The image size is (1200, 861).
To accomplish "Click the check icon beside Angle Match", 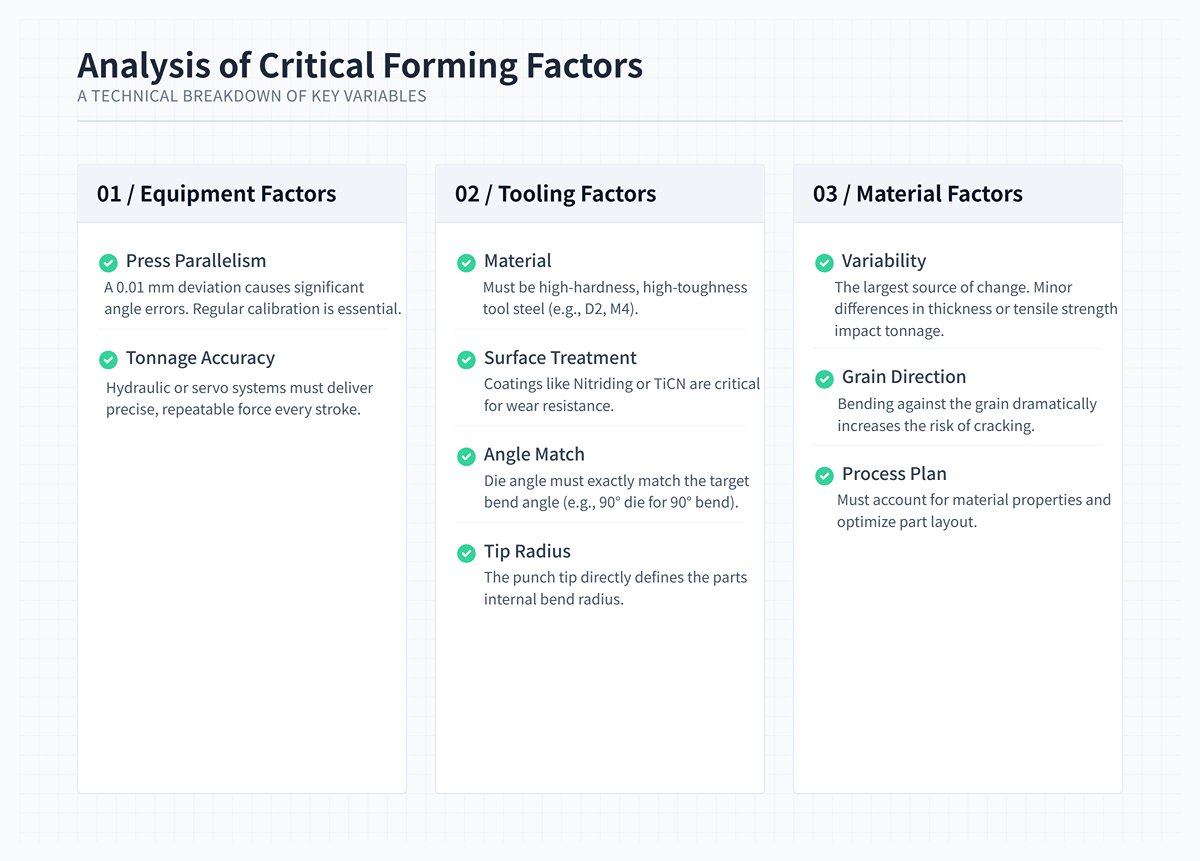I will (x=466, y=457).
